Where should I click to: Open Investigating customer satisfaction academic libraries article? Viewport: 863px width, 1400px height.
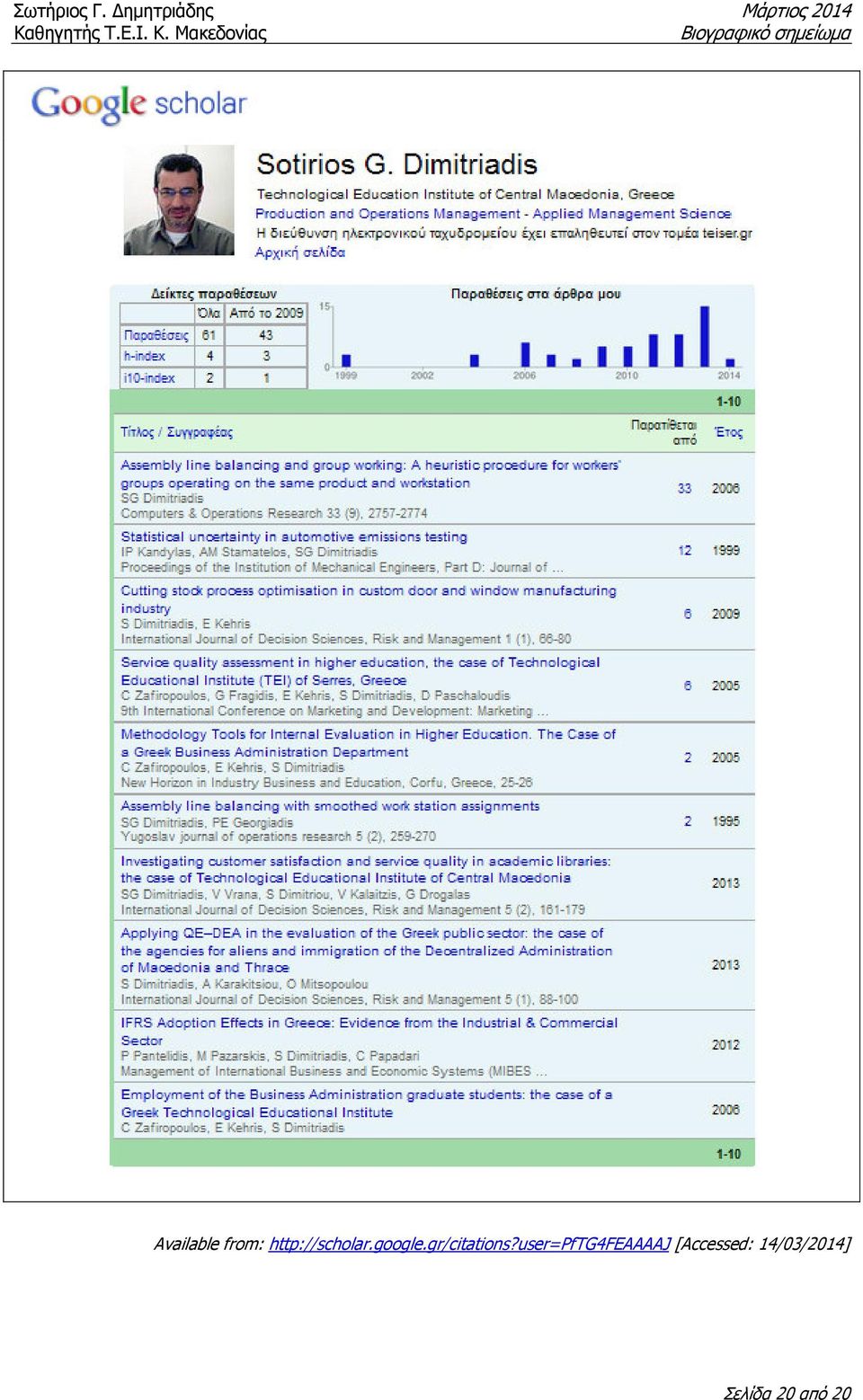point(366,869)
